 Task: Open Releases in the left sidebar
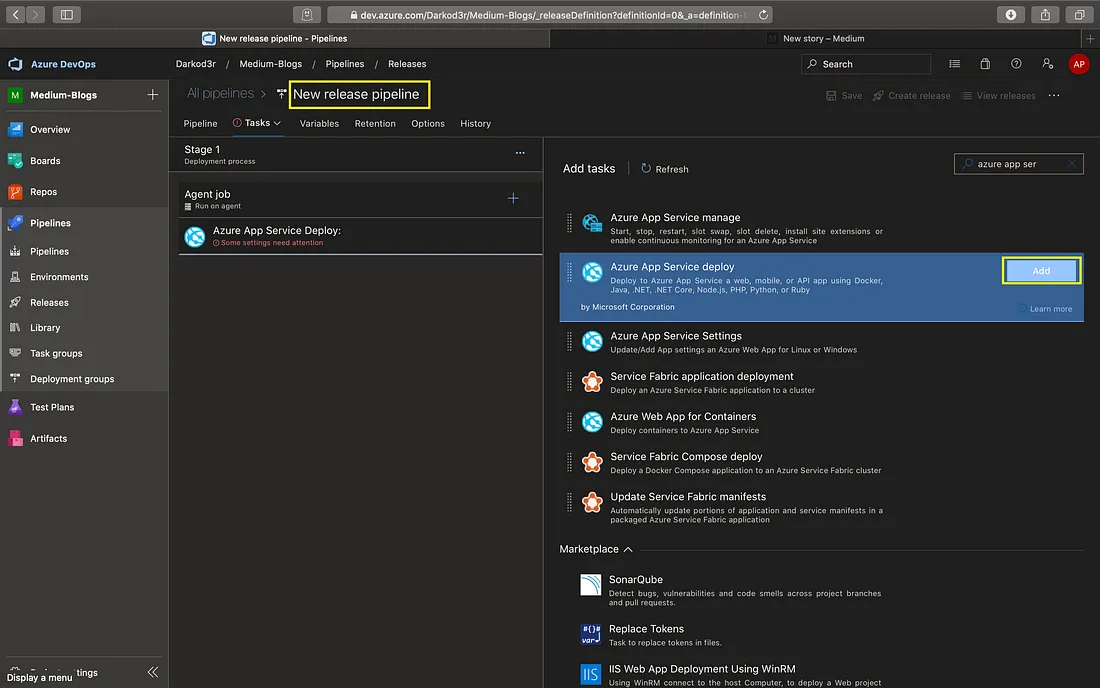[49, 302]
